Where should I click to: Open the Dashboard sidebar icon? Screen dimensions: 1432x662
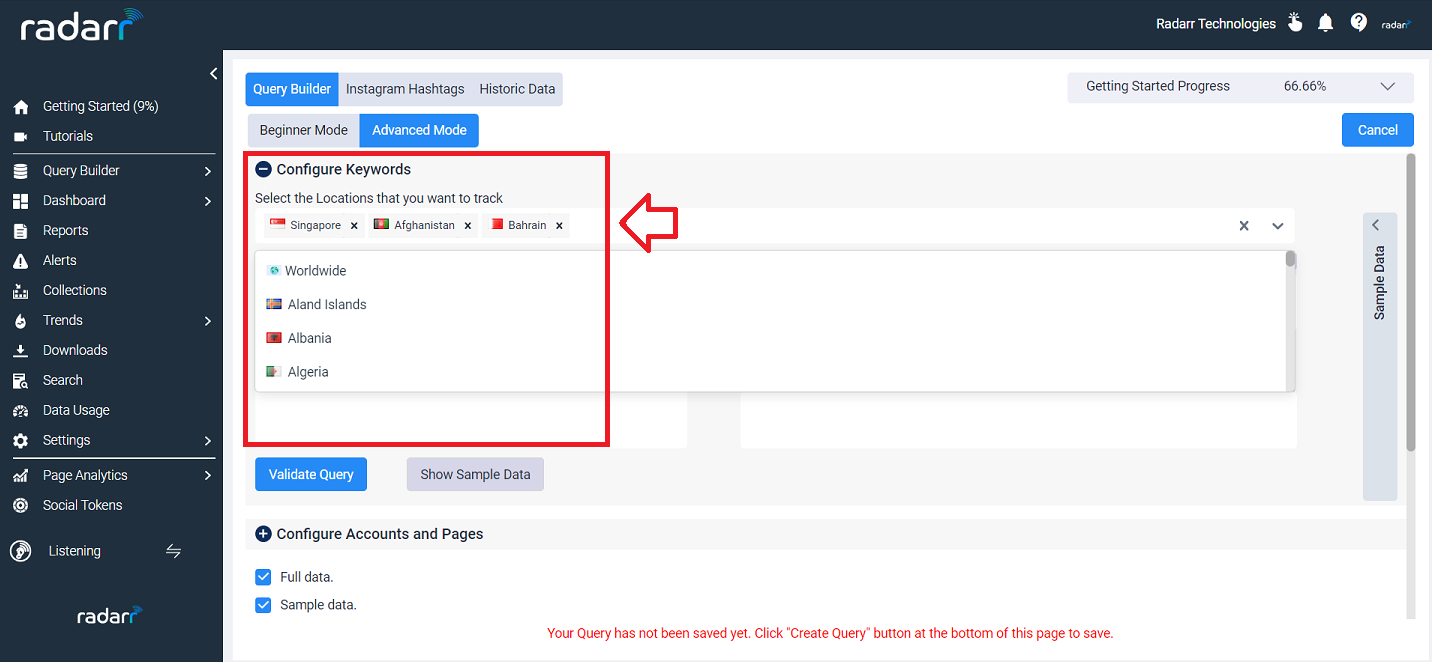20,200
